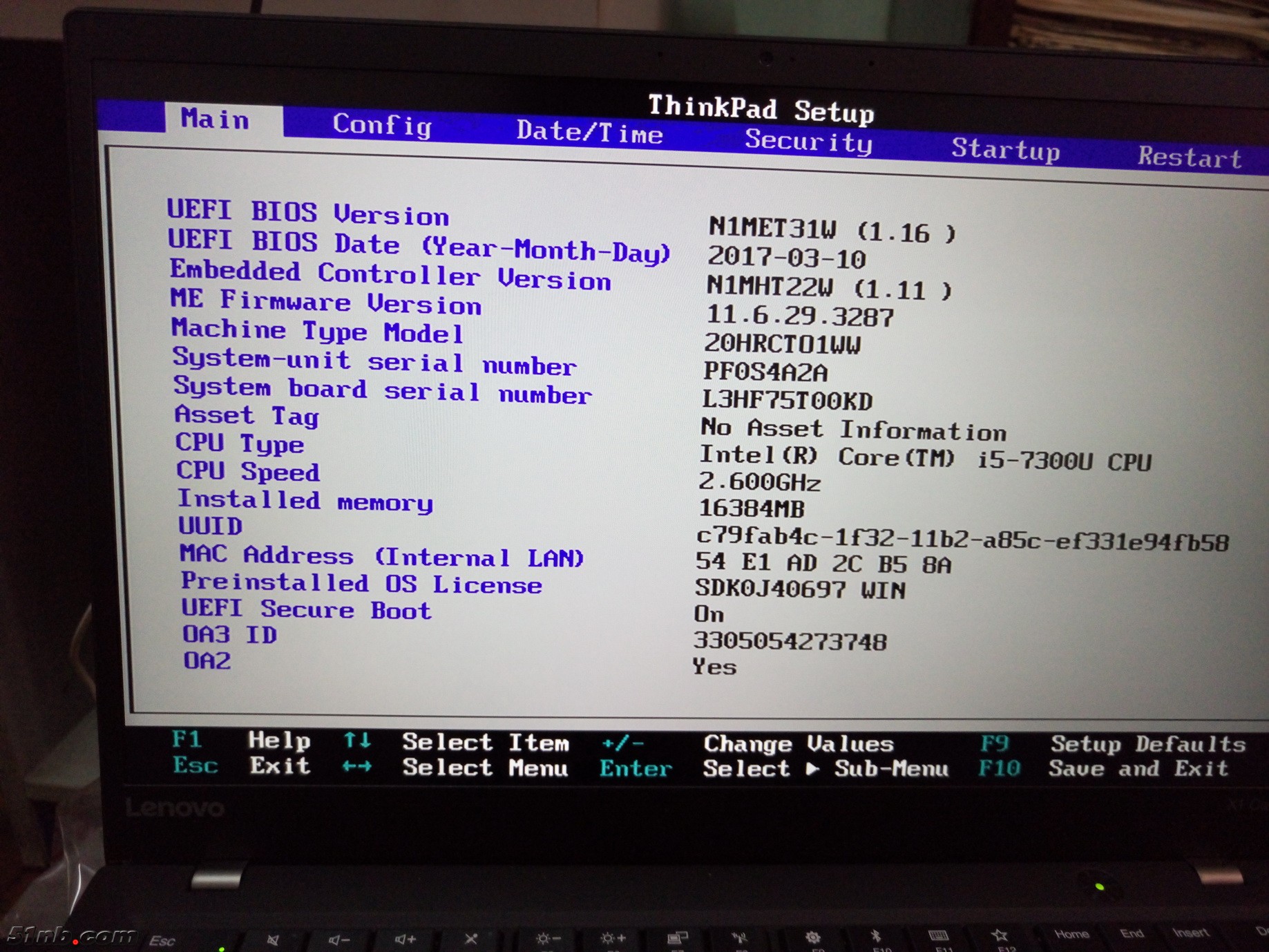
Task: Open the Config tab
Action: pyautogui.click(x=382, y=125)
